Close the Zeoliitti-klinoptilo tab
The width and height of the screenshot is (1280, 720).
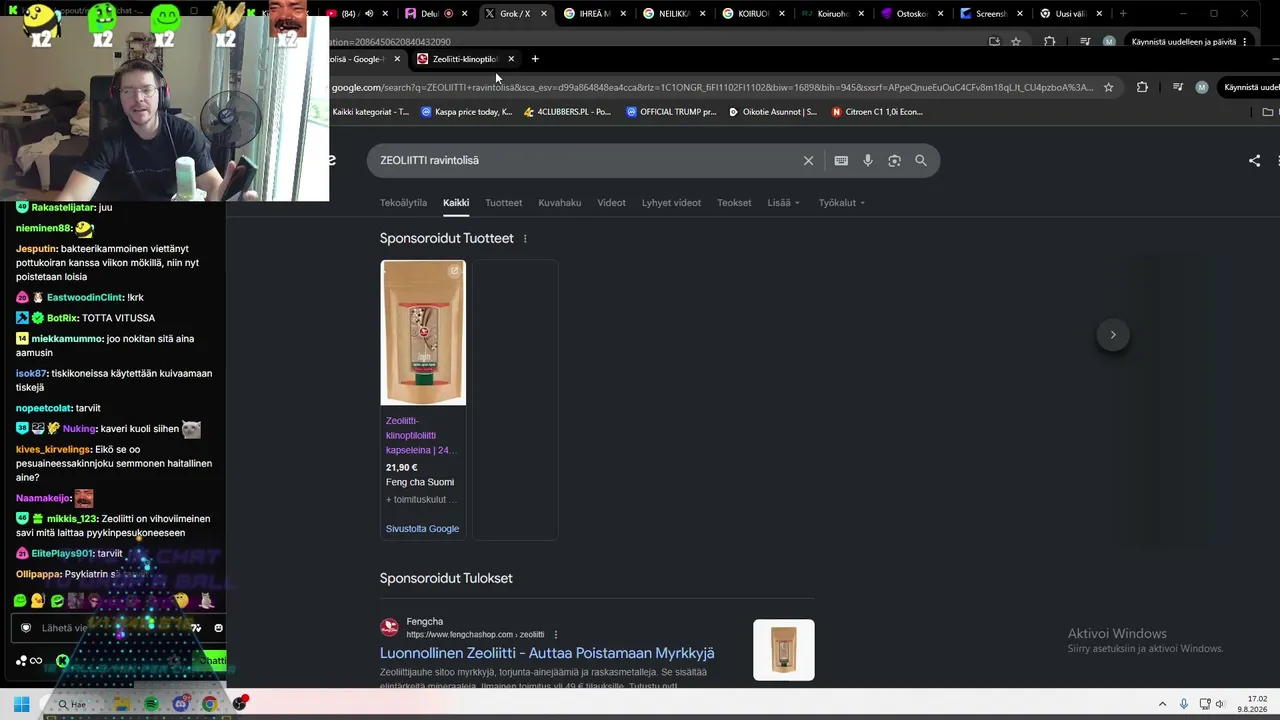coord(511,59)
